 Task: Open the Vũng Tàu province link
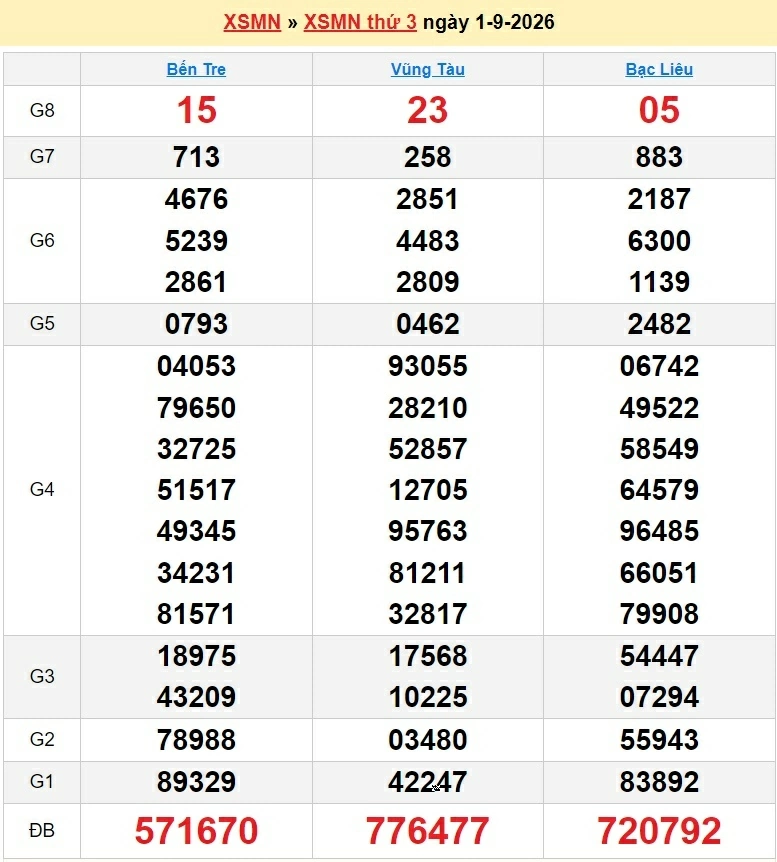tap(428, 69)
